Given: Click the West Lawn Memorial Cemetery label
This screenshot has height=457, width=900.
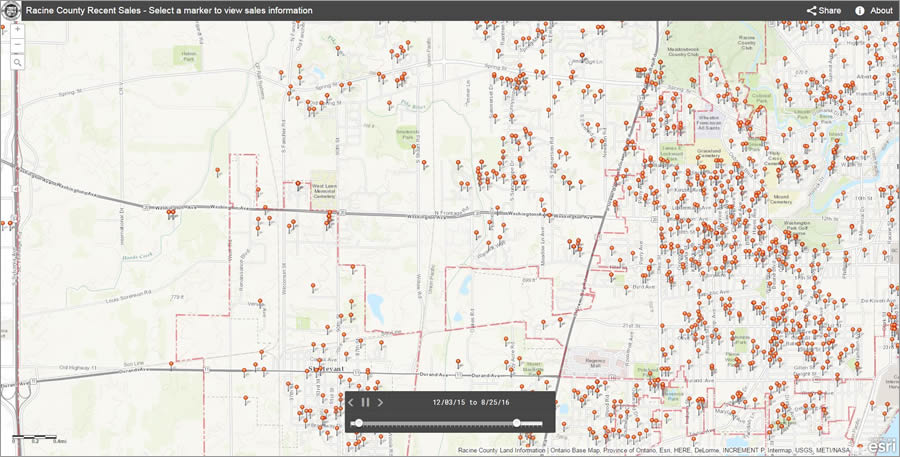Looking at the screenshot, I should click(324, 191).
